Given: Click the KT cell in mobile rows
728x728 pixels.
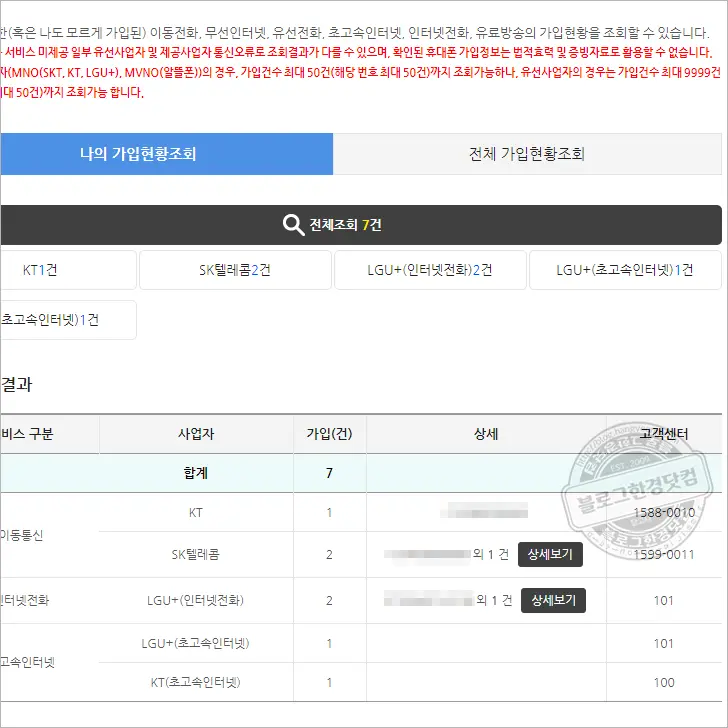Looking at the screenshot, I should 196,513.
